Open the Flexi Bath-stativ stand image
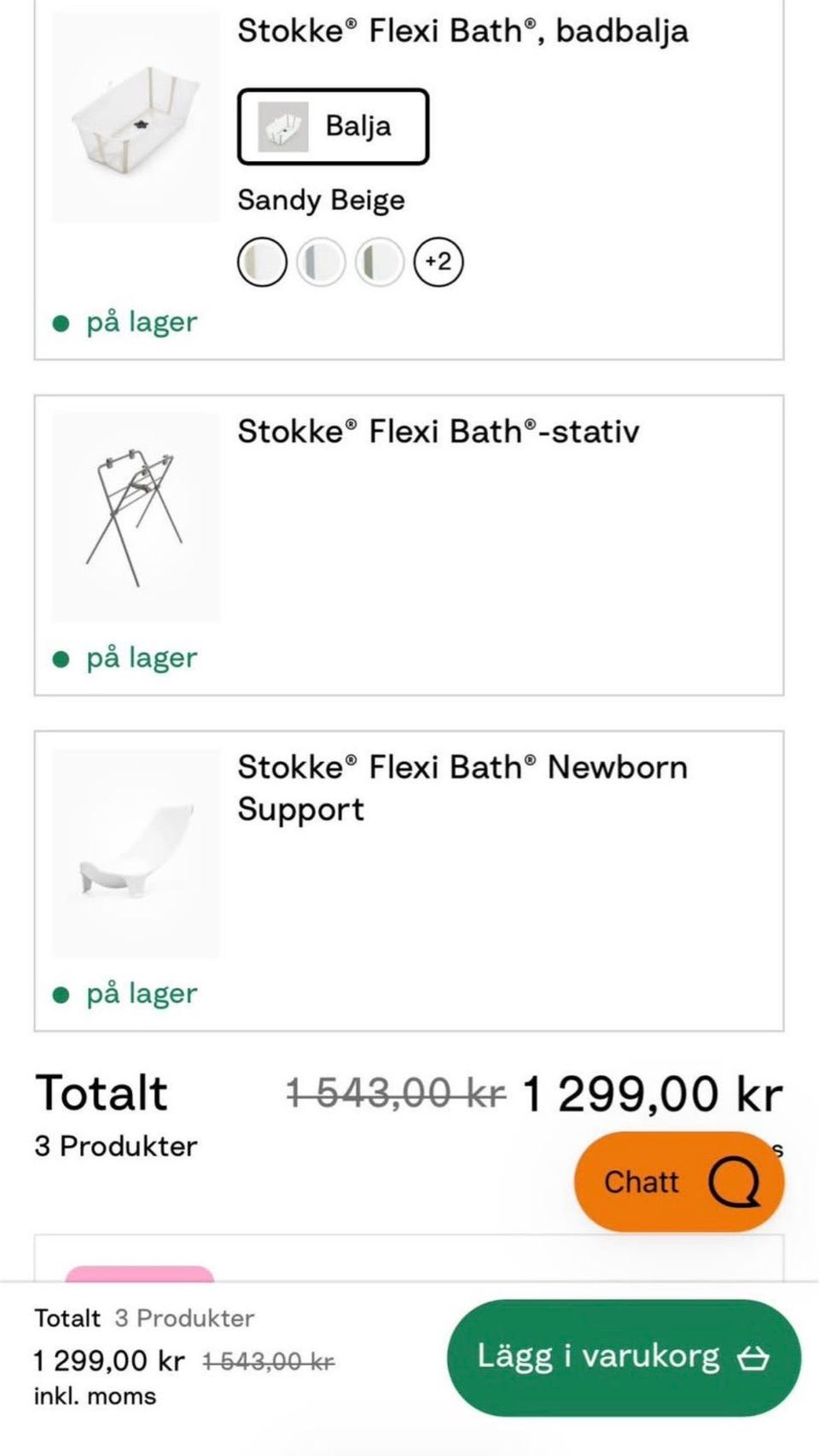Viewport: 819px width, 1456px height. pos(136,517)
